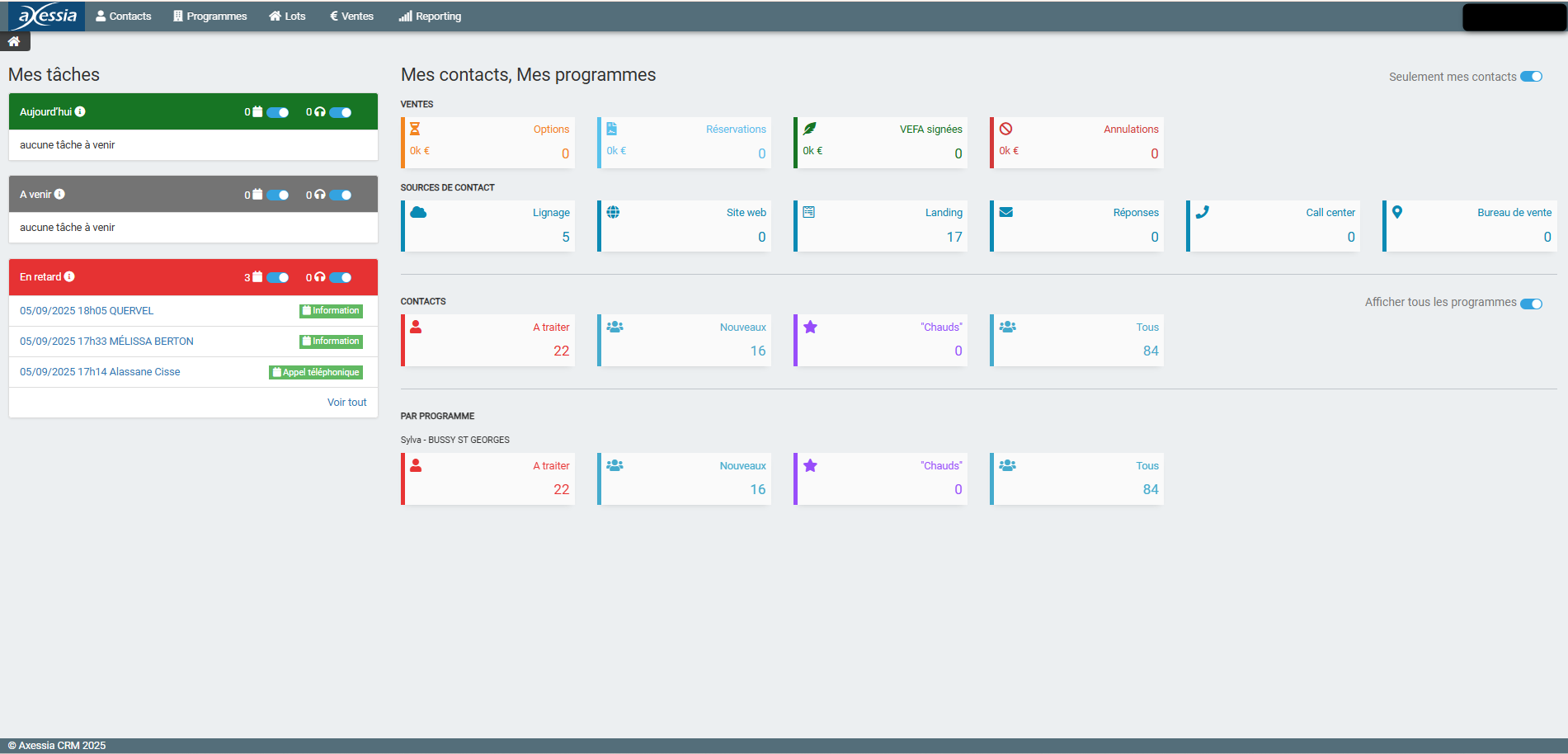
Task: Click the Lignage cloud icon
Action: pyautogui.click(x=418, y=212)
